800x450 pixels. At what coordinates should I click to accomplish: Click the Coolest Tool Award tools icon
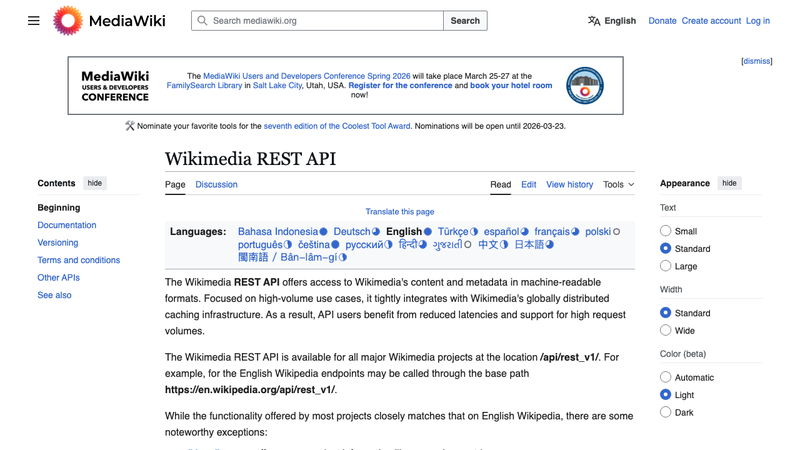pos(130,126)
